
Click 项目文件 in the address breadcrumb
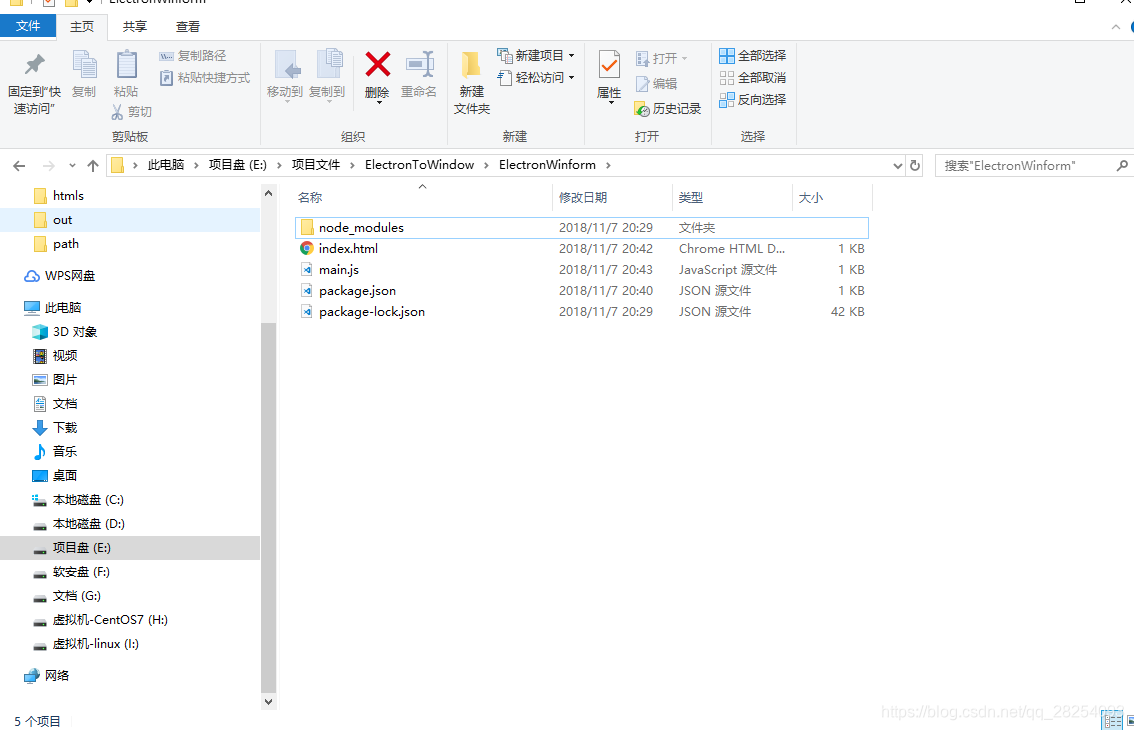[316, 165]
